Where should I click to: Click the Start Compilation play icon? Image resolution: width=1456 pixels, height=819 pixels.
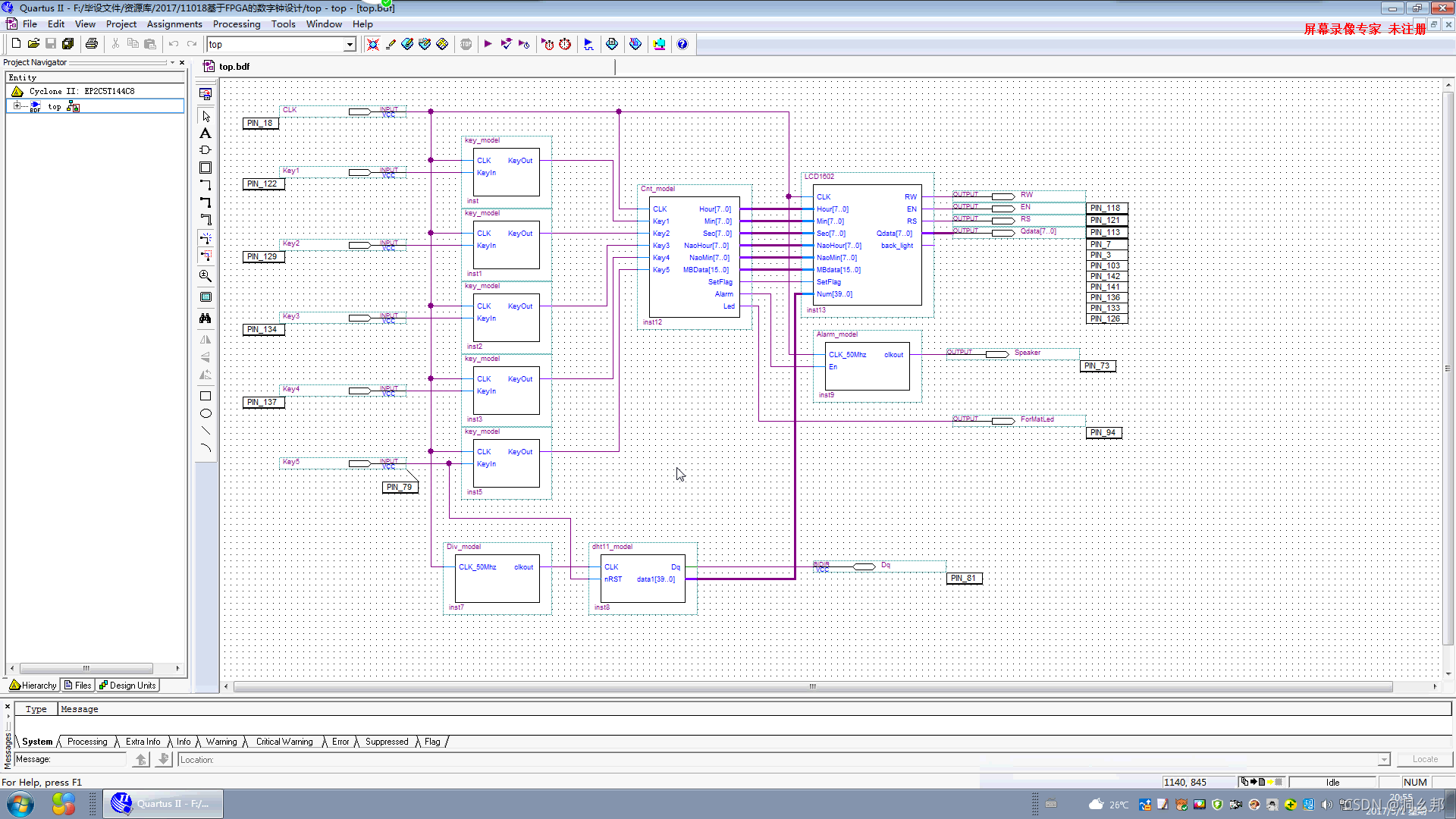[x=488, y=44]
